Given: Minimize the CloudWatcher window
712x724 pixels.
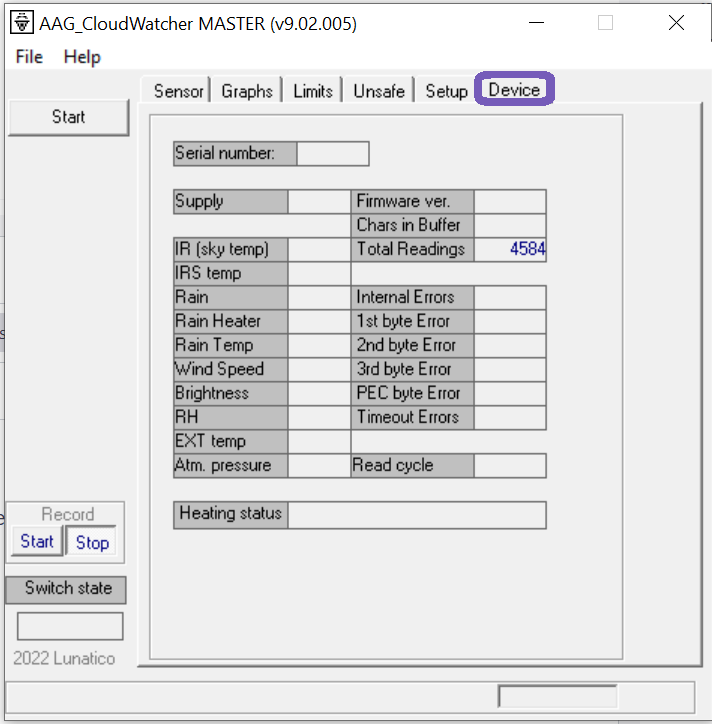Looking at the screenshot, I should point(536,23).
